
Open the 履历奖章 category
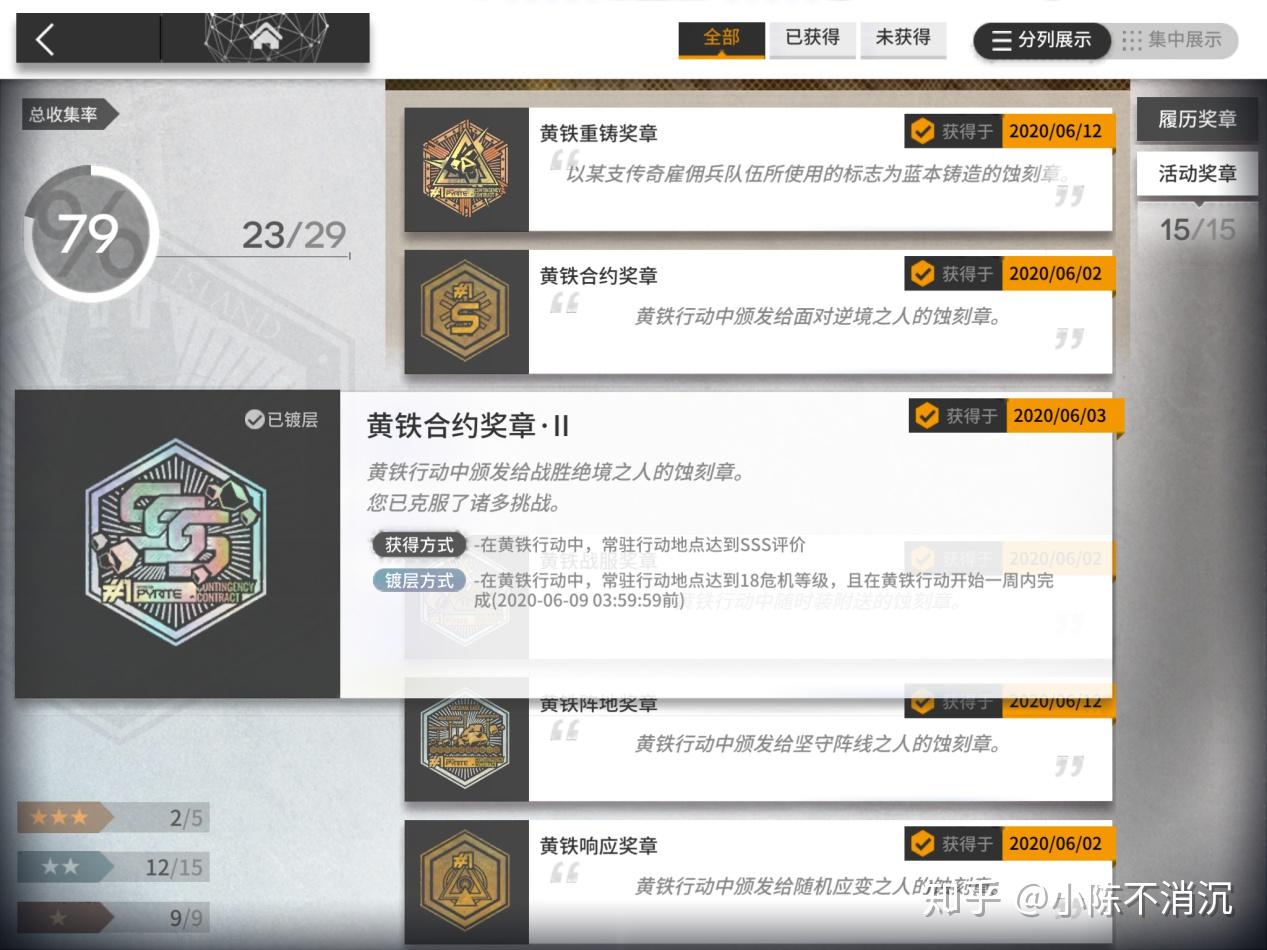[1197, 119]
